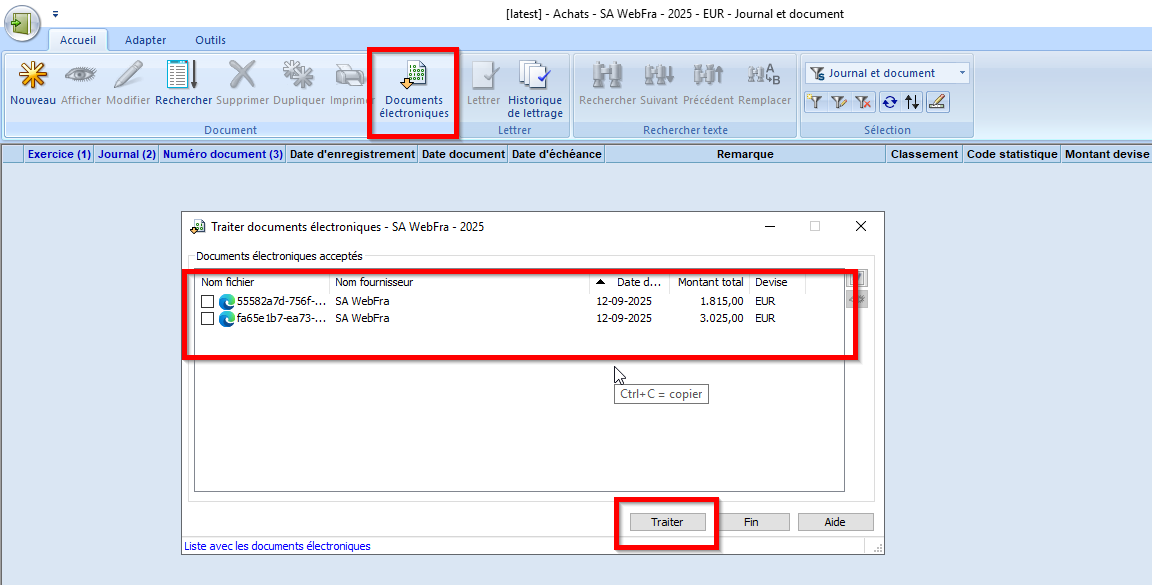This screenshot has width=1152, height=585.
Task: Check the box for file 55582a7d-756f
Action: [x=208, y=301]
